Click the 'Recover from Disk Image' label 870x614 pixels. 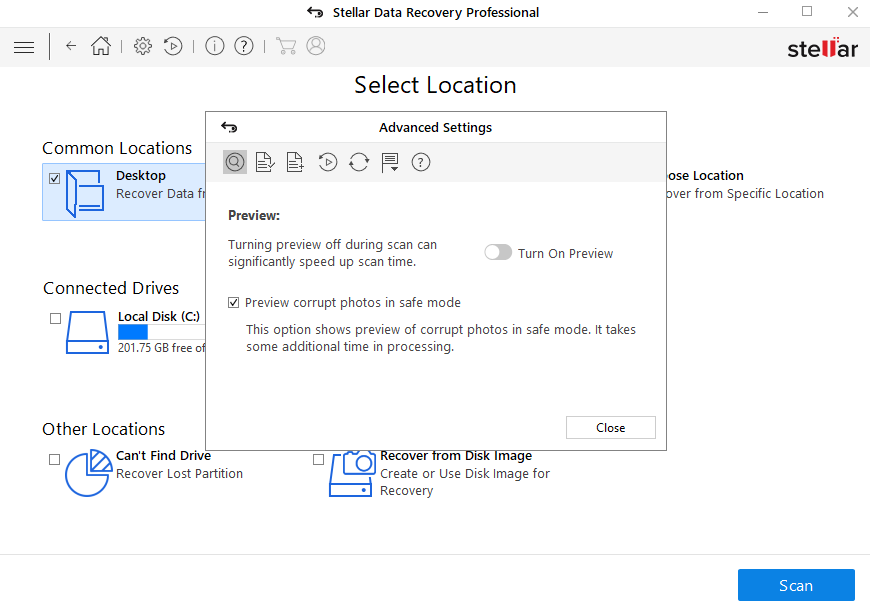456,456
